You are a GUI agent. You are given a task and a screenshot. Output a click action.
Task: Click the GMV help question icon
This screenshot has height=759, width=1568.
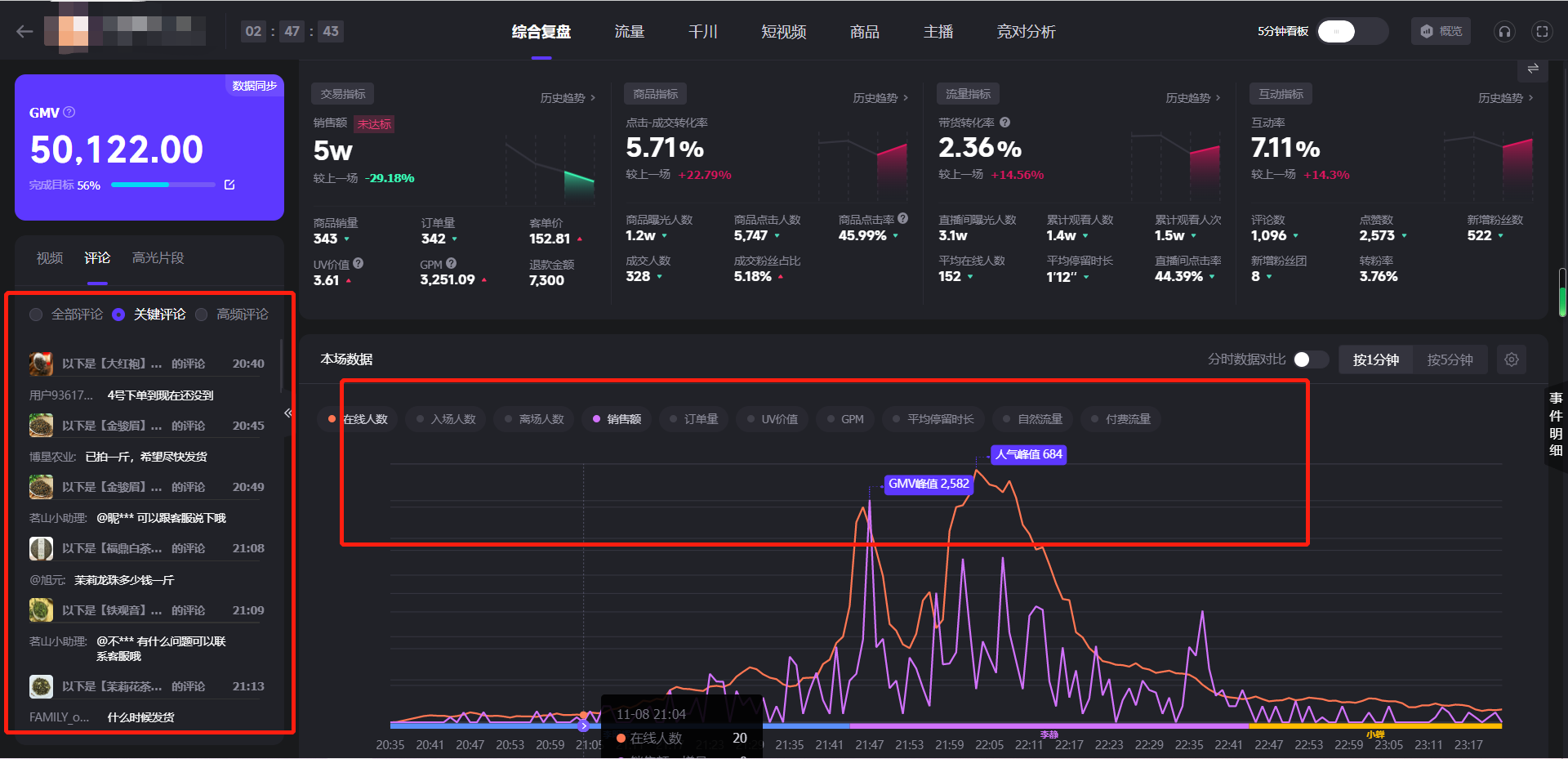69,112
